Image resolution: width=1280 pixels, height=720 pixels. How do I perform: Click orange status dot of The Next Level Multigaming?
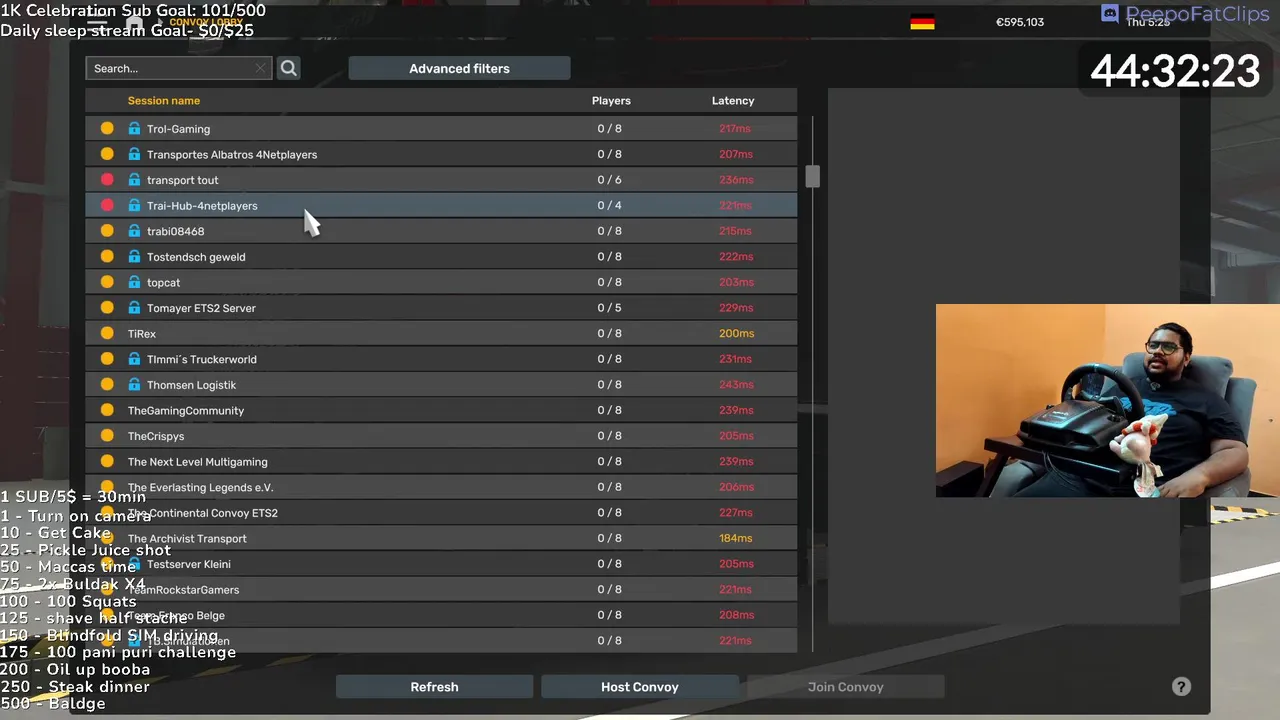[x=107, y=461]
